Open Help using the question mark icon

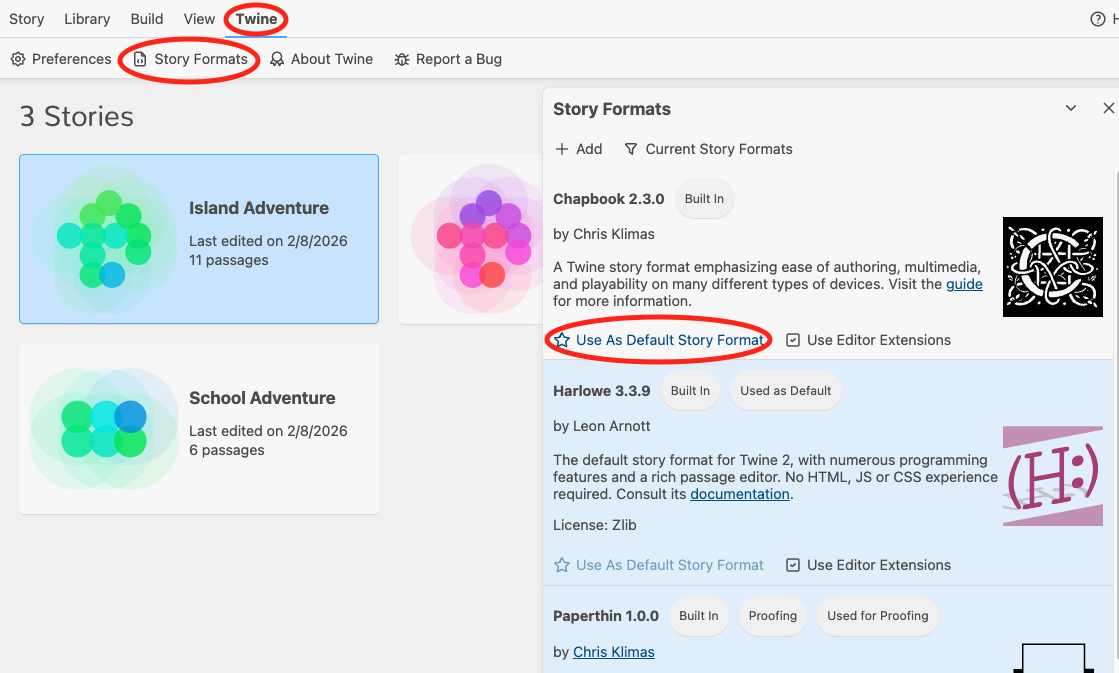[1098, 19]
